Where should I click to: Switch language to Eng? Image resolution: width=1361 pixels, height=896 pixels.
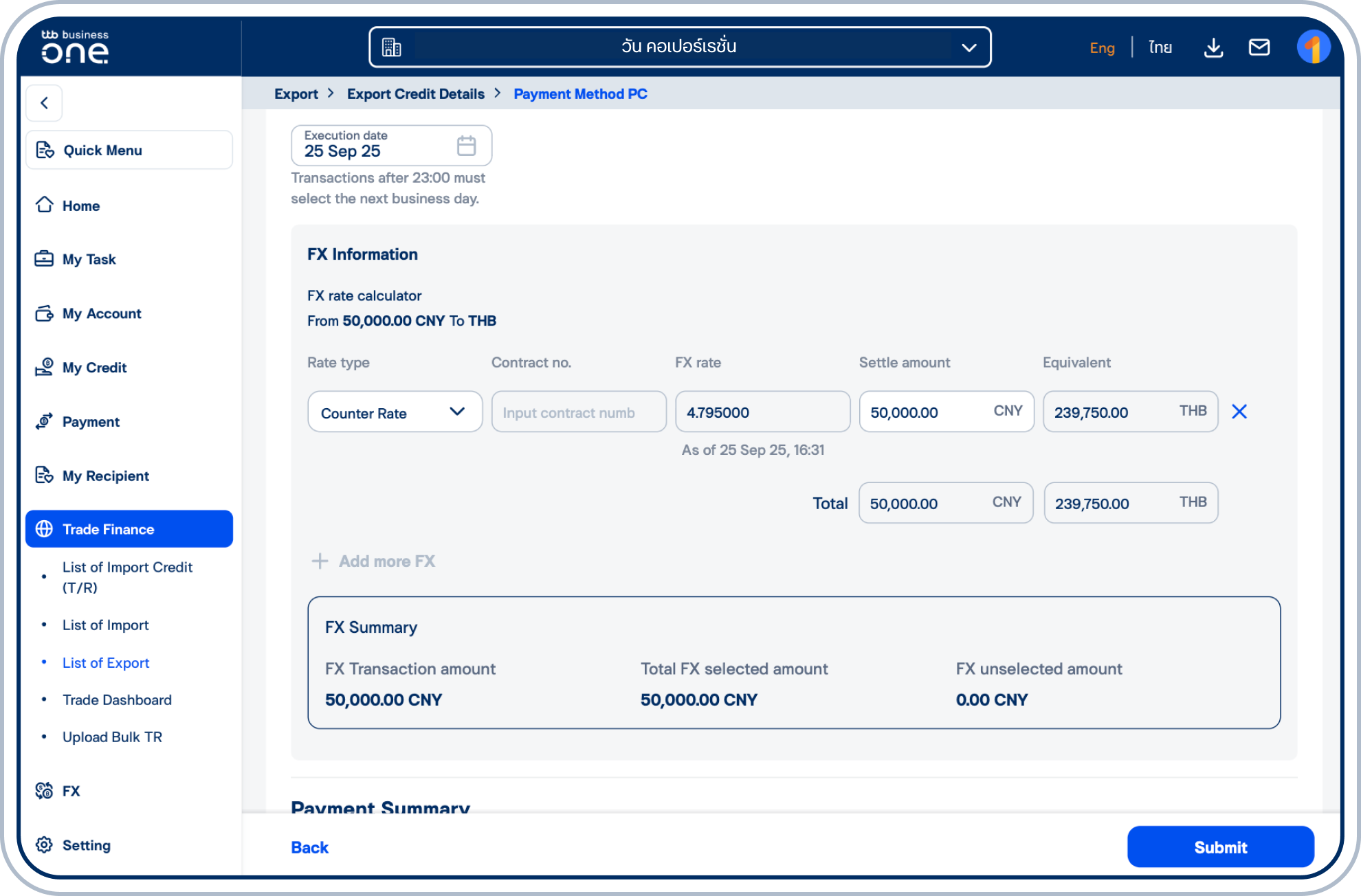(1102, 47)
